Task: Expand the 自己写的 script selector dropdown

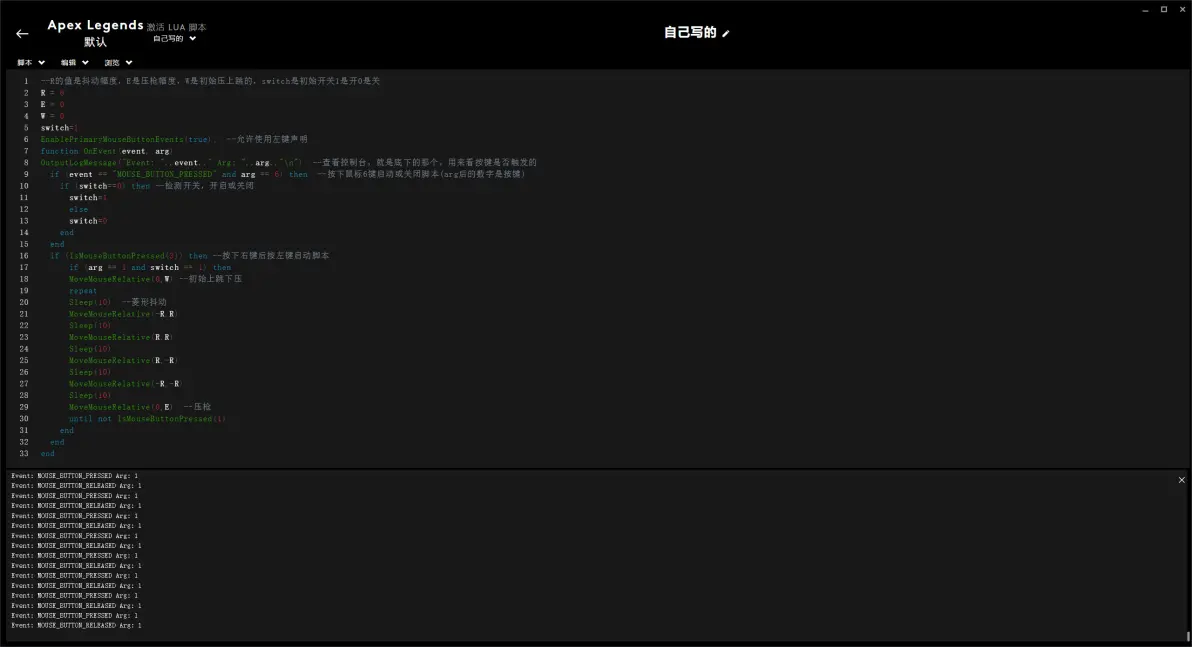Action: [174, 38]
